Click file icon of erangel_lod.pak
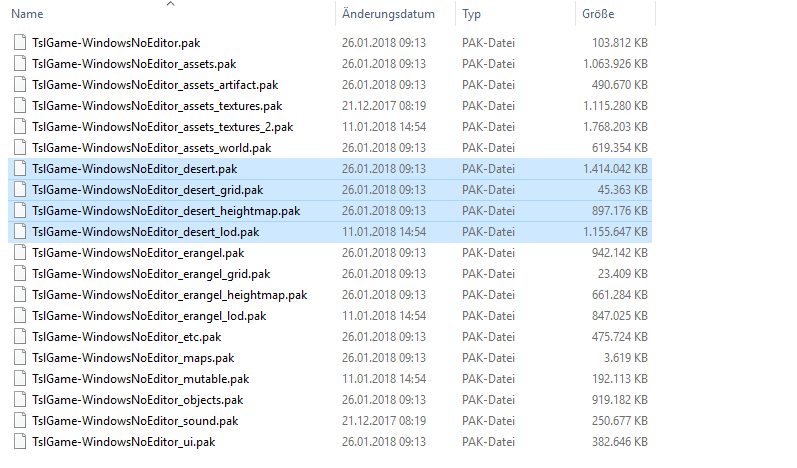797x468 pixels. pos(20,316)
